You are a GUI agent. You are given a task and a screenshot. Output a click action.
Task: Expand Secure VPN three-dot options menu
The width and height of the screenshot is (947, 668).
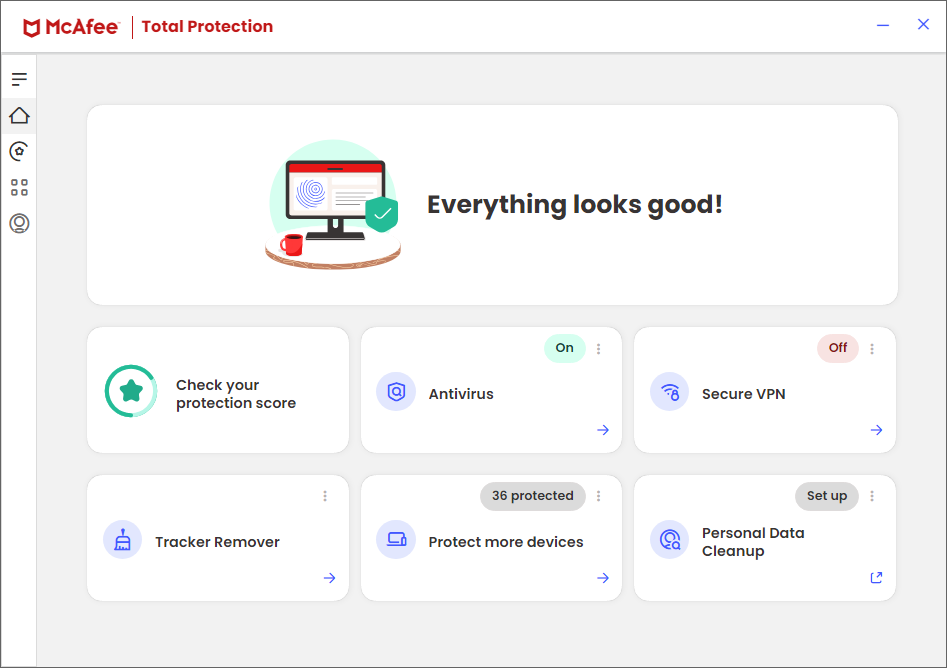point(872,349)
